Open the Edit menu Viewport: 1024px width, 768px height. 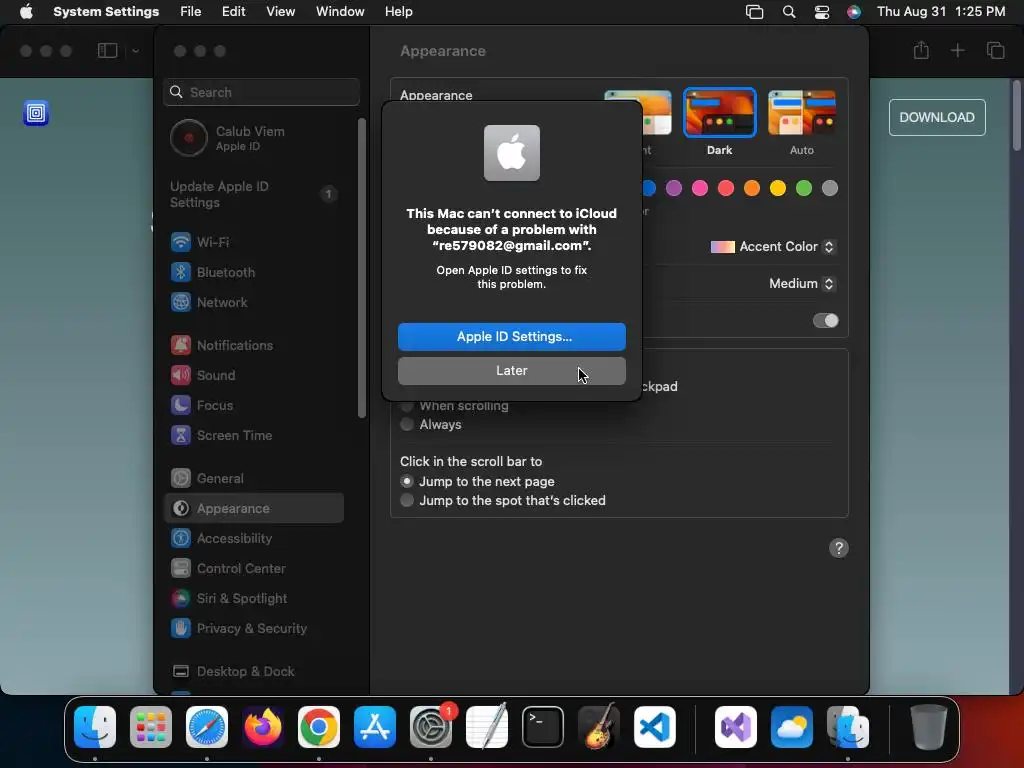pos(233,12)
